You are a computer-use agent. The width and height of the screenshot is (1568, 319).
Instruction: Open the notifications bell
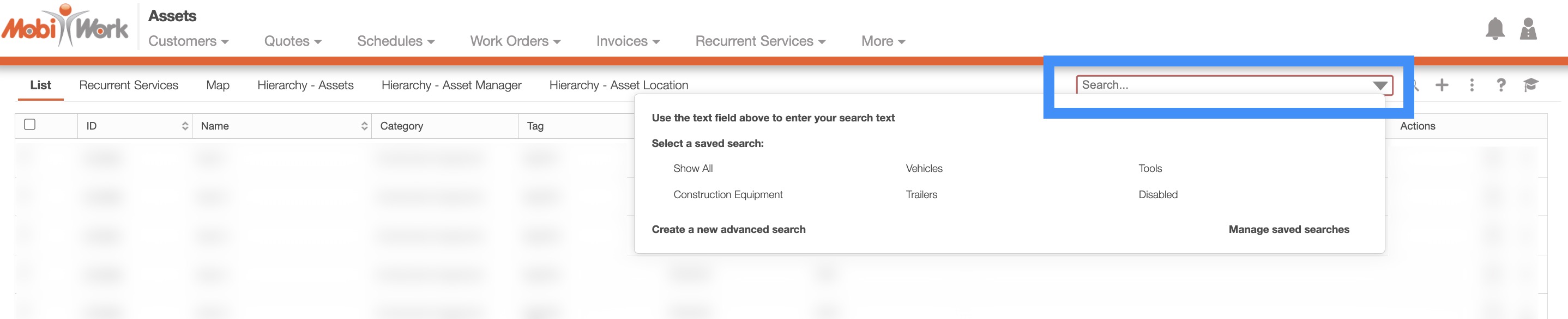(x=1494, y=29)
